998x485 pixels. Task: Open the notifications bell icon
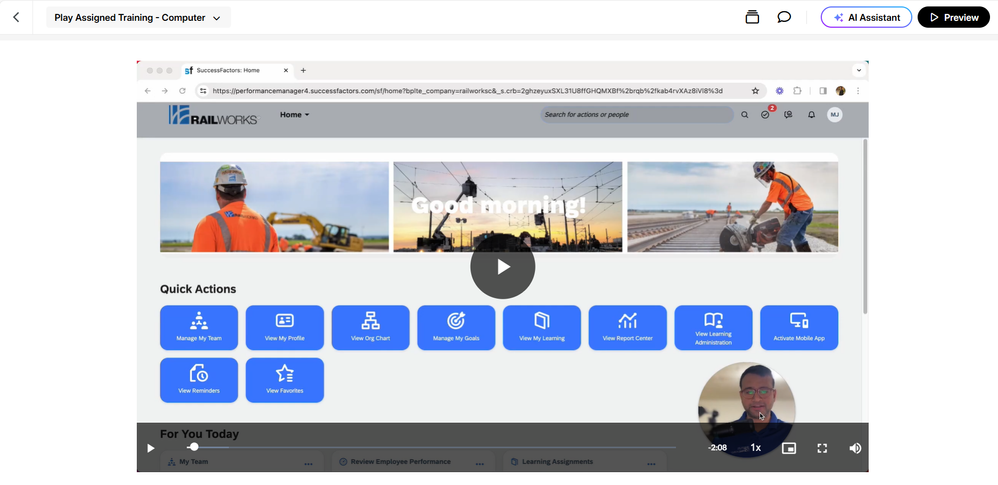point(811,115)
